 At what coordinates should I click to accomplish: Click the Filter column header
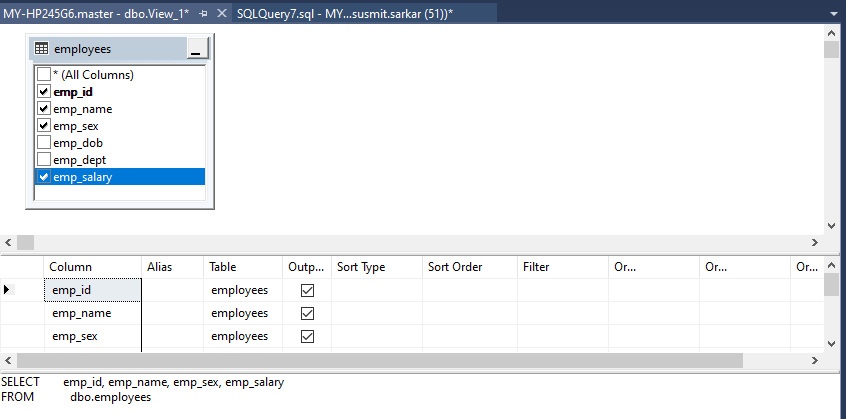coord(560,267)
